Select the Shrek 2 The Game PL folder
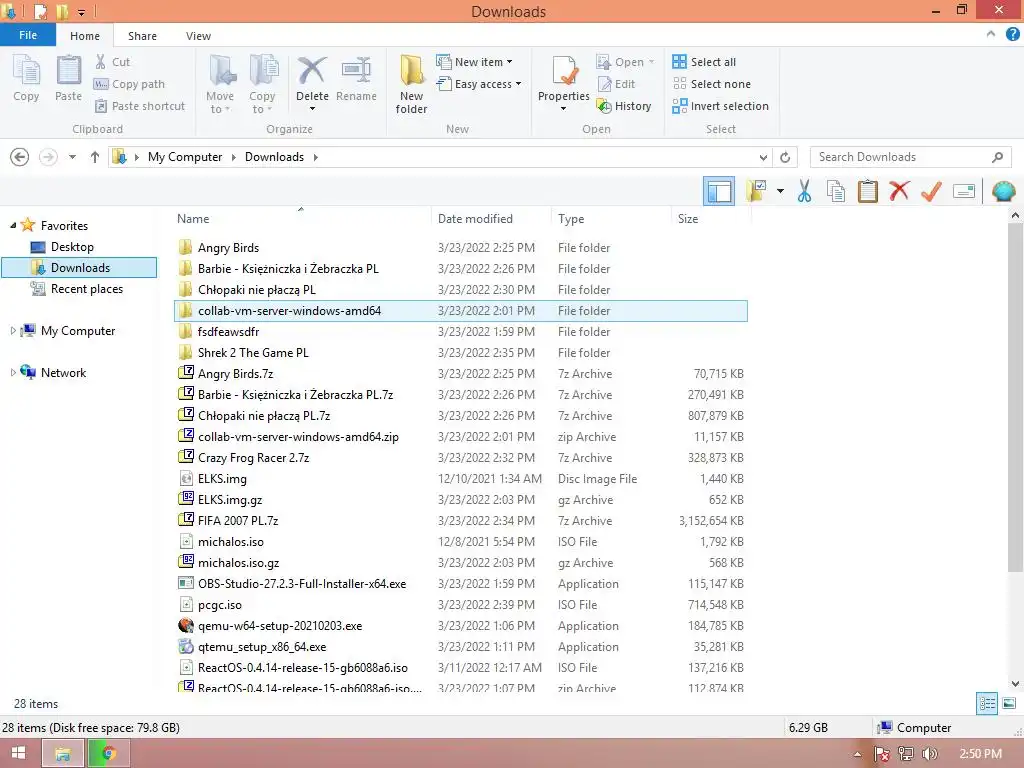The height and width of the screenshot is (768, 1024). (x=461, y=353)
